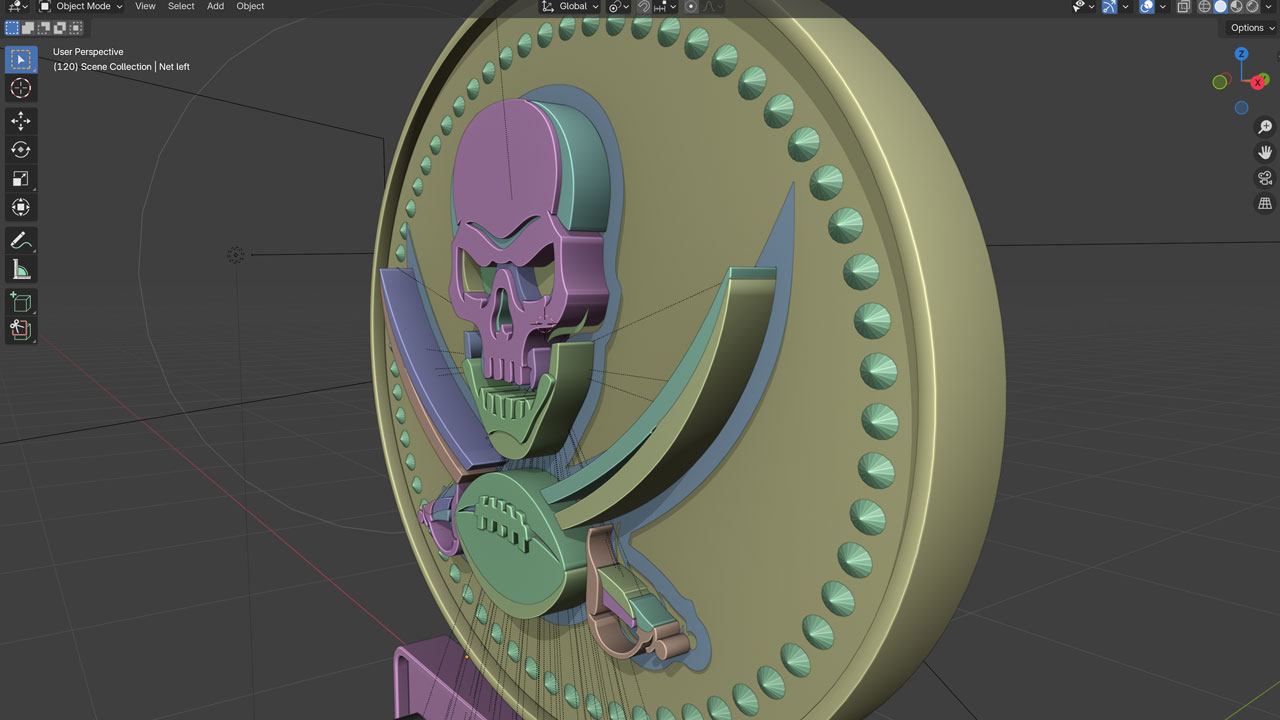Toggle camera view with the camera icon
Screen dimensions: 1280x720
click(x=1265, y=178)
